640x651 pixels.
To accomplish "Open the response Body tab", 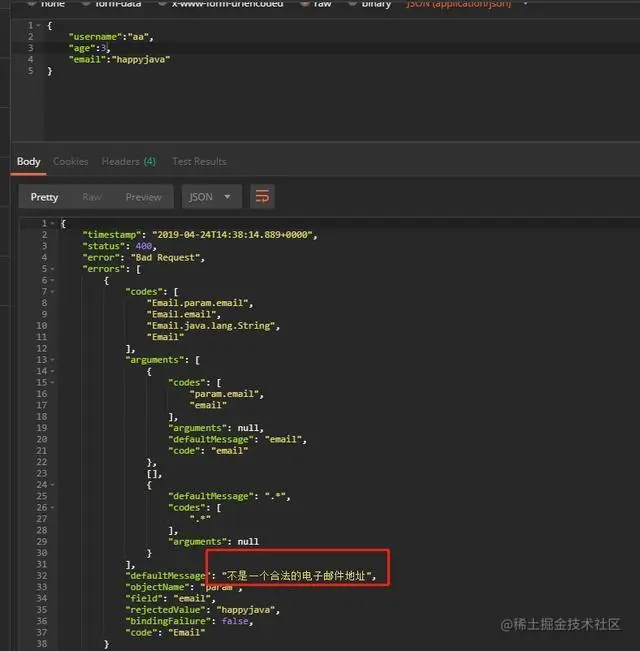I will 28,162.
